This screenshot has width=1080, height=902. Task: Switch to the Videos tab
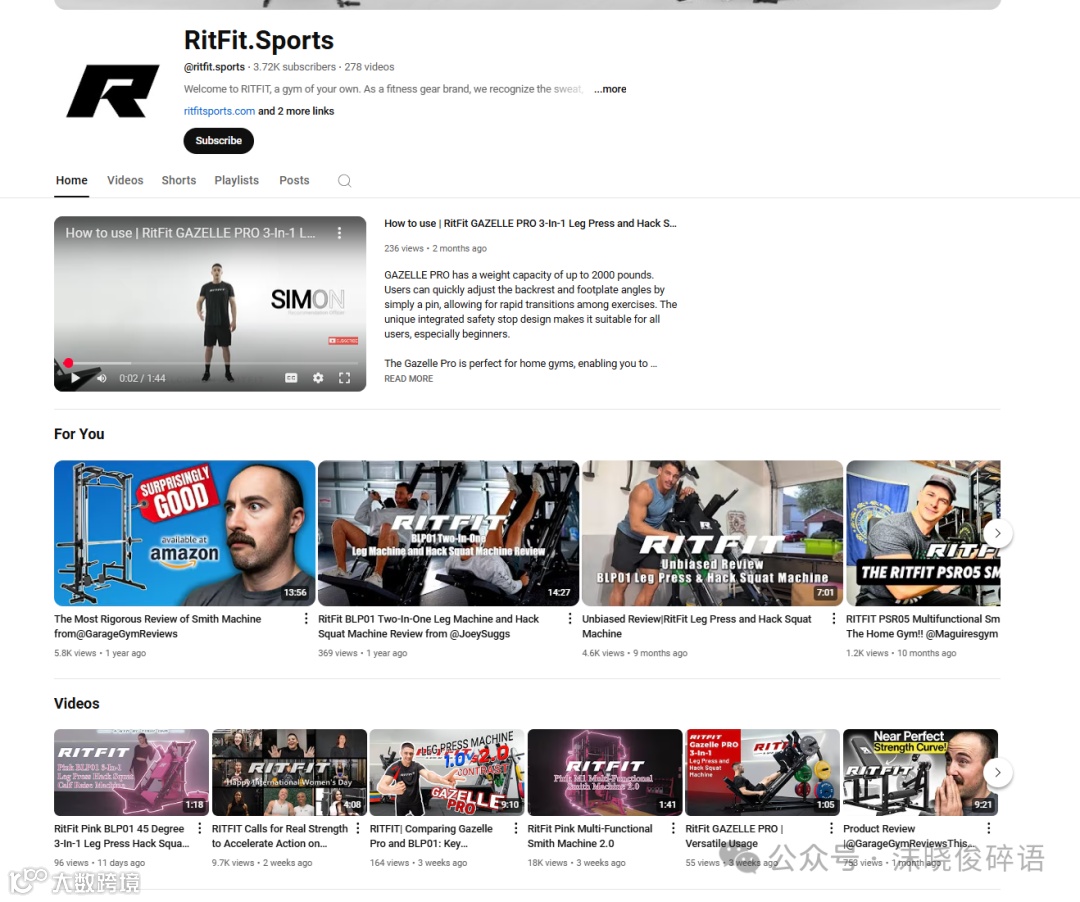tap(125, 180)
